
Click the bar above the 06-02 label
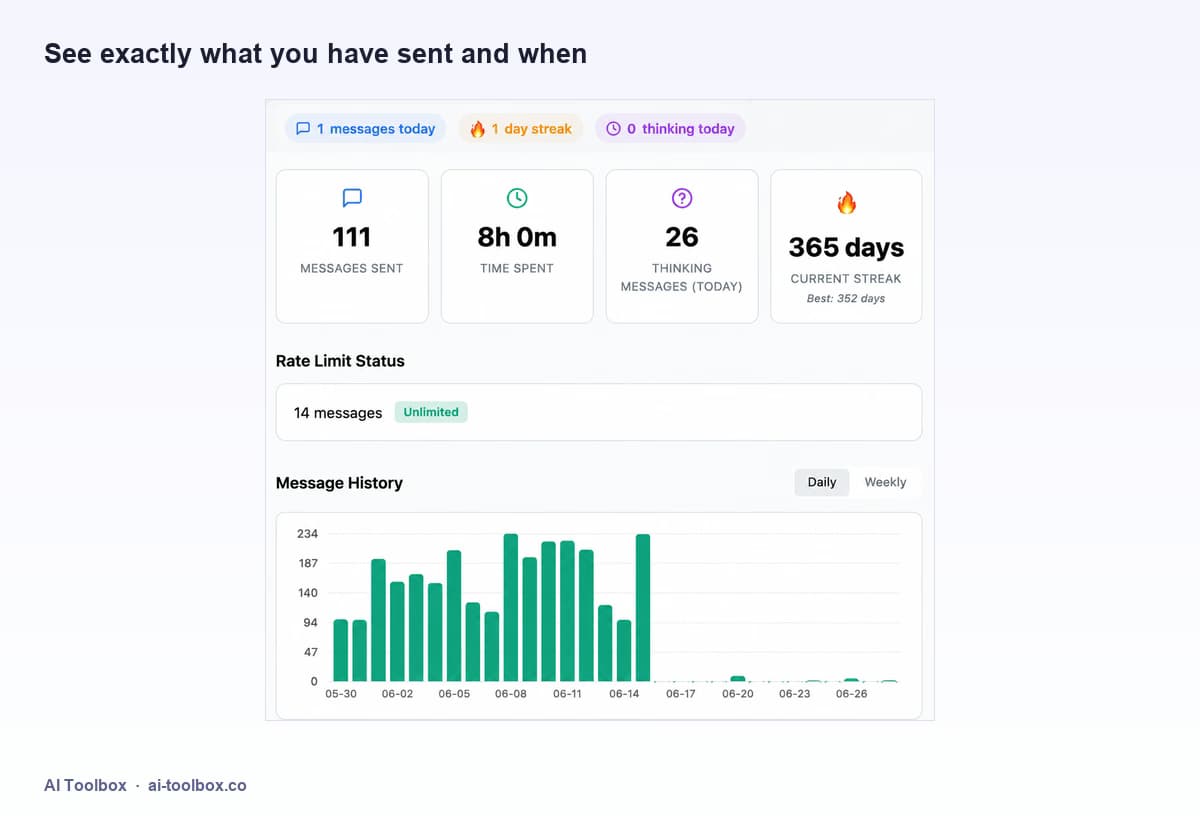pyautogui.click(x=397, y=632)
